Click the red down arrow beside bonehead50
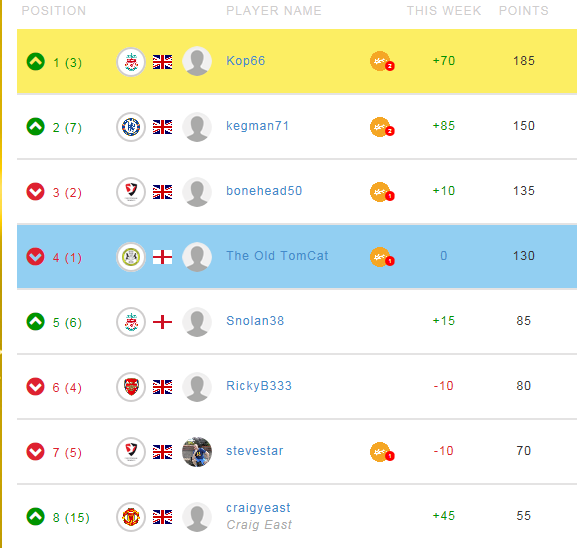The image size is (577, 548). (36, 192)
